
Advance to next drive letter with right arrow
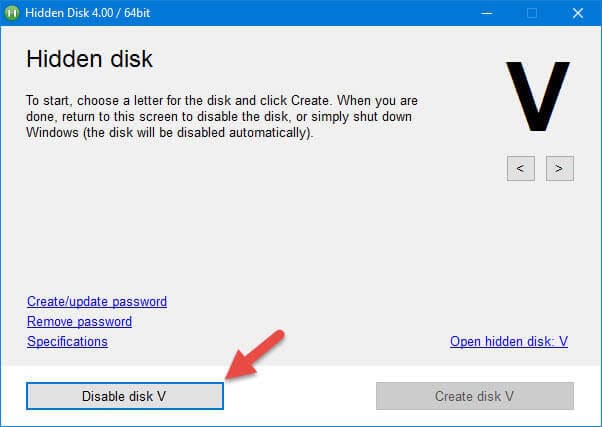[559, 168]
